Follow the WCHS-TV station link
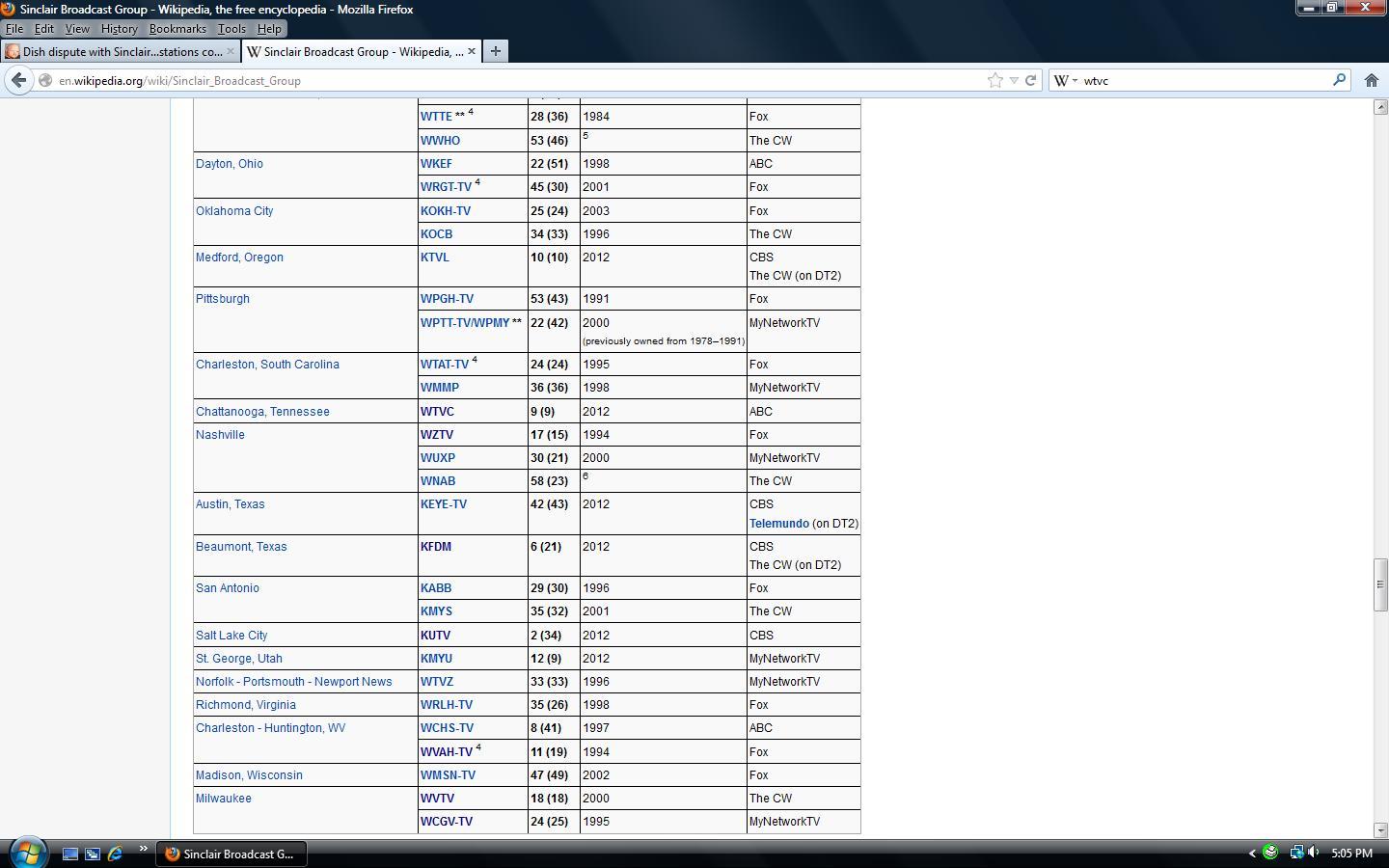This screenshot has height=868, width=1389. (x=447, y=728)
